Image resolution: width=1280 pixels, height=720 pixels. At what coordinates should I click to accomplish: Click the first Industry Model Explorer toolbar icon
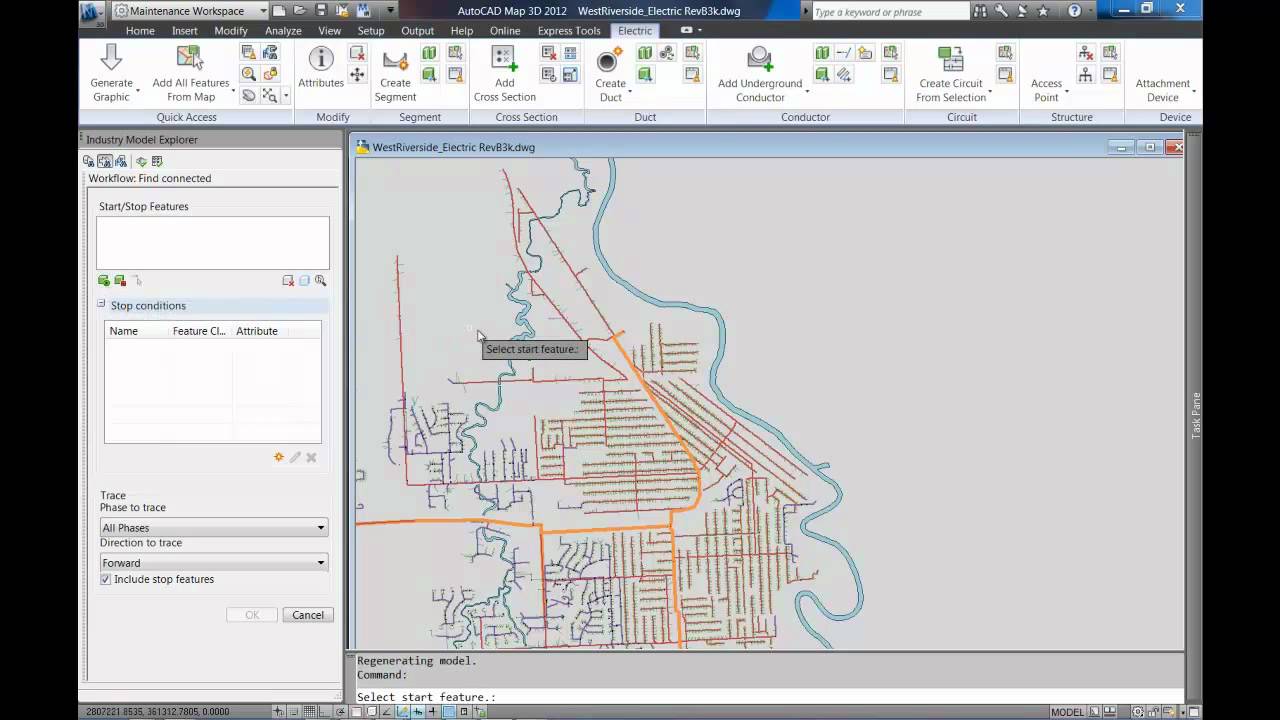point(89,161)
